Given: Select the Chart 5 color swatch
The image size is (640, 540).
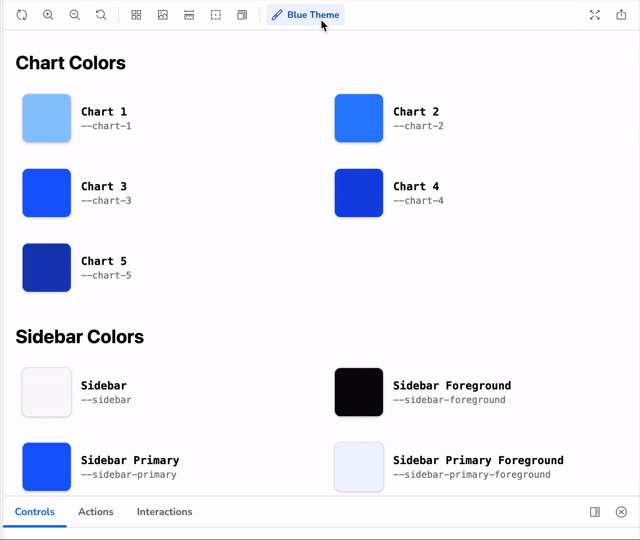Looking at the screenshot, I should 47,268.
